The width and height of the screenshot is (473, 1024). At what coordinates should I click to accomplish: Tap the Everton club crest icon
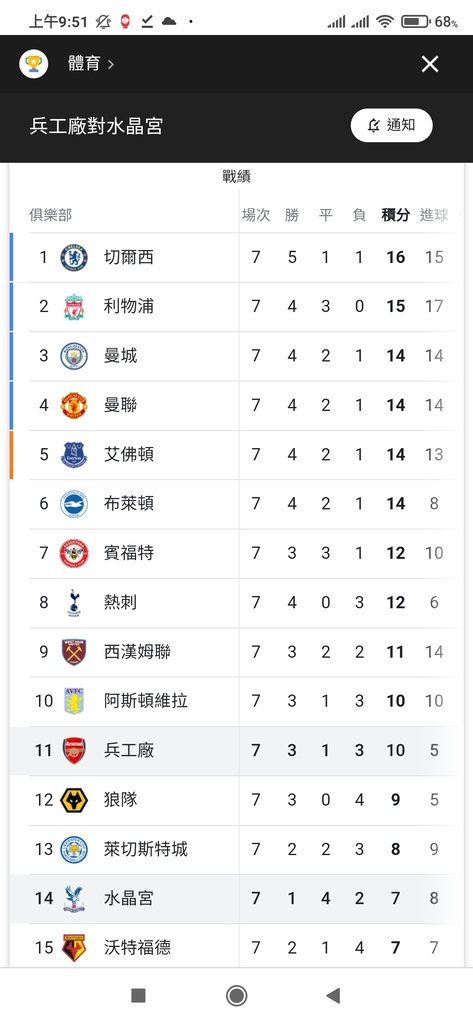tap(74, 455)
